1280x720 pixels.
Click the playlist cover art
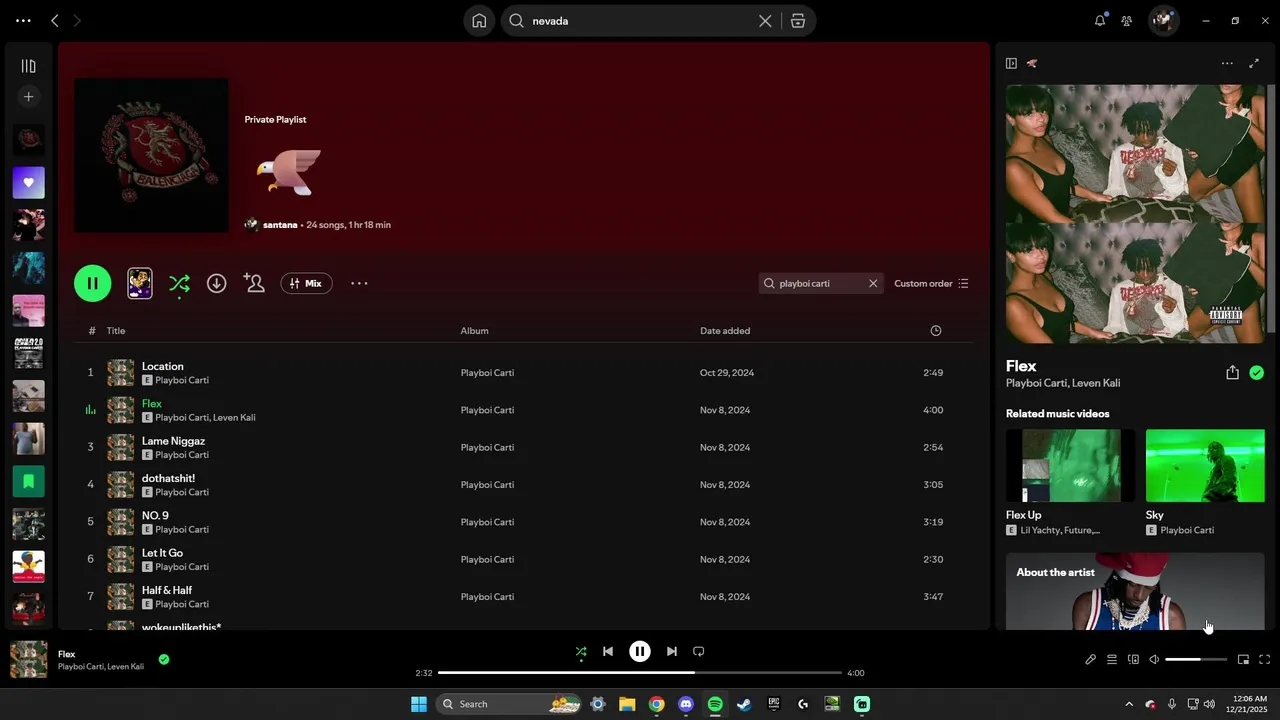[151, 155]
